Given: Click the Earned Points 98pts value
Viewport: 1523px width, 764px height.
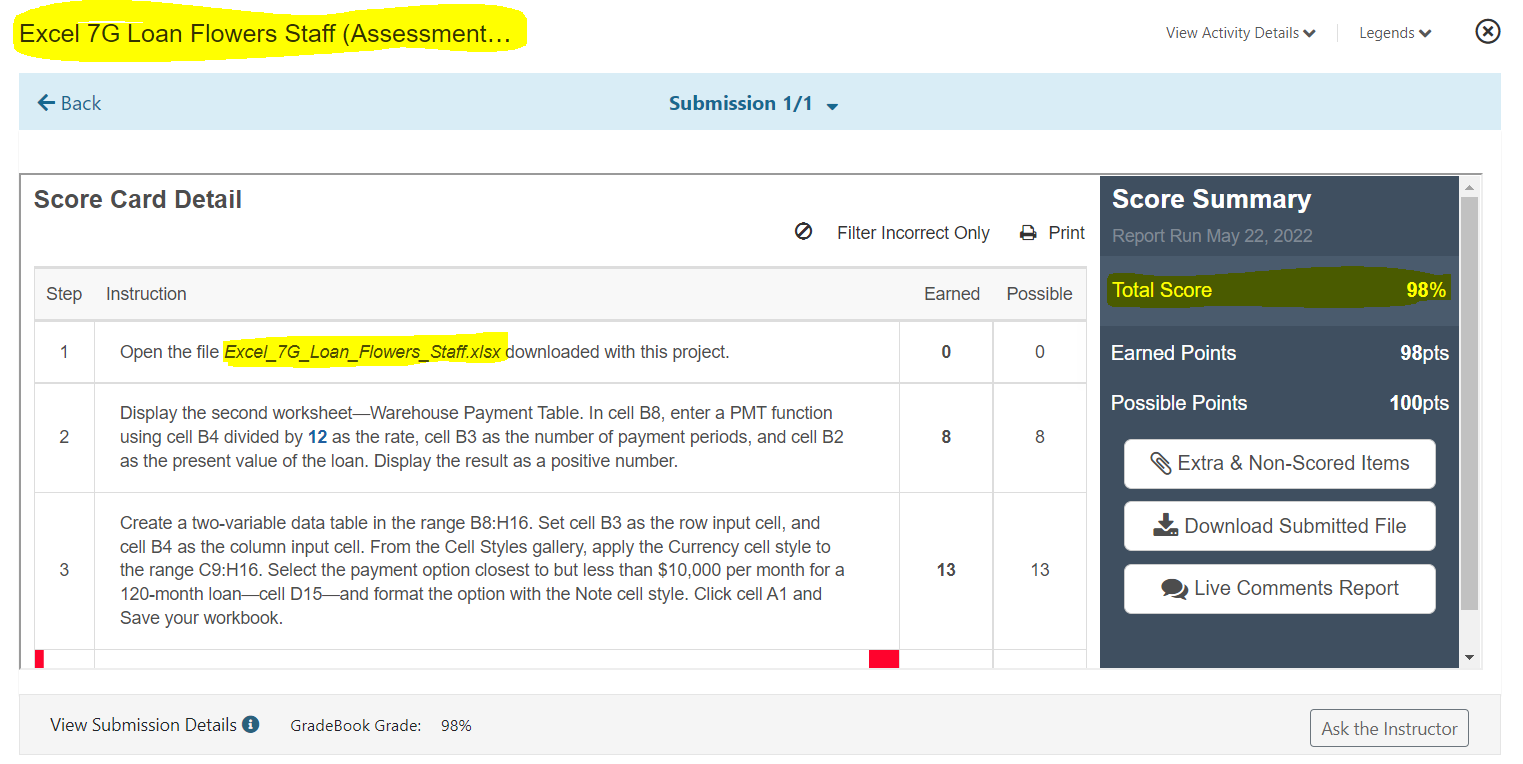Looking at the screenshot, I should point(1424,353).
